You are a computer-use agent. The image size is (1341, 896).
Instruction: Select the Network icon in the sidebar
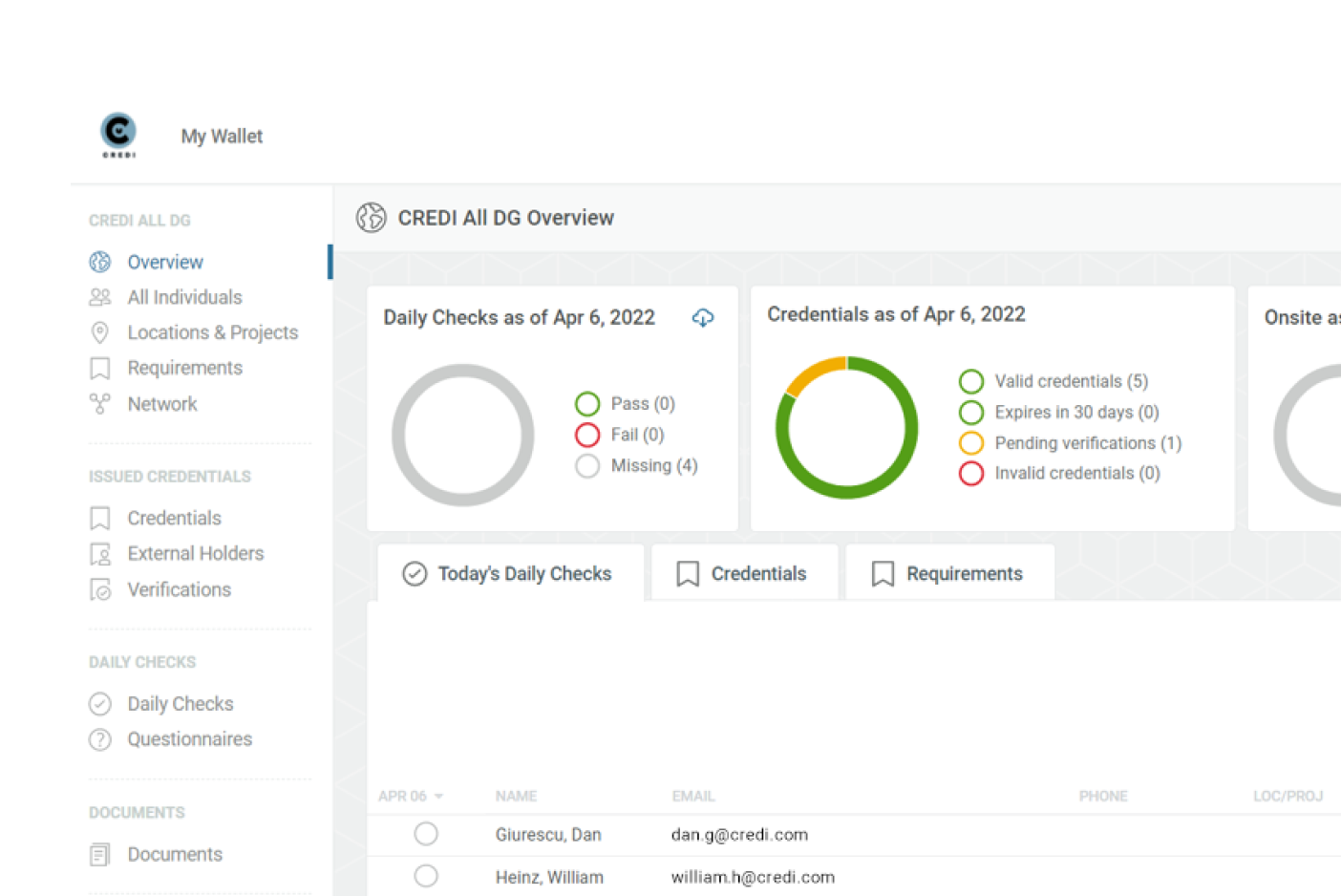100,403
